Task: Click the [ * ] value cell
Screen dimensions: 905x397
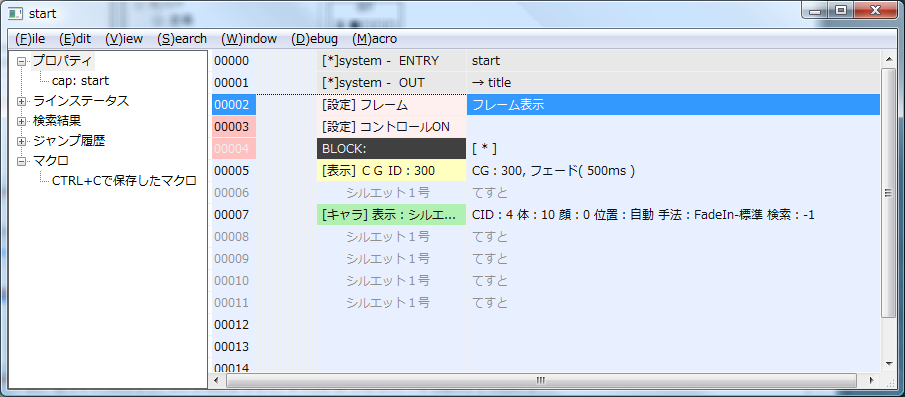Action: point(673,149)
